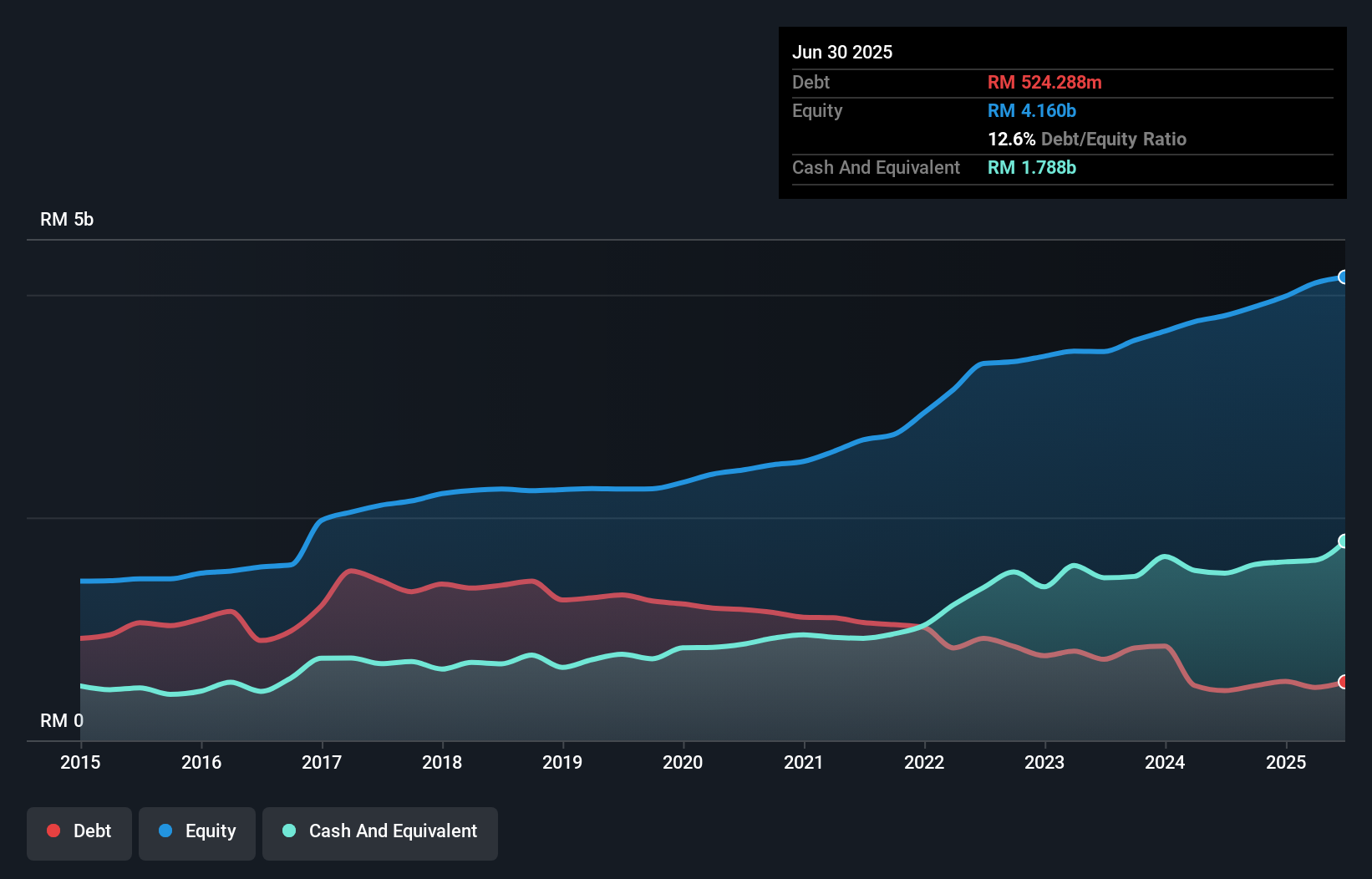Click the blue dot in Equity legend

165,831
